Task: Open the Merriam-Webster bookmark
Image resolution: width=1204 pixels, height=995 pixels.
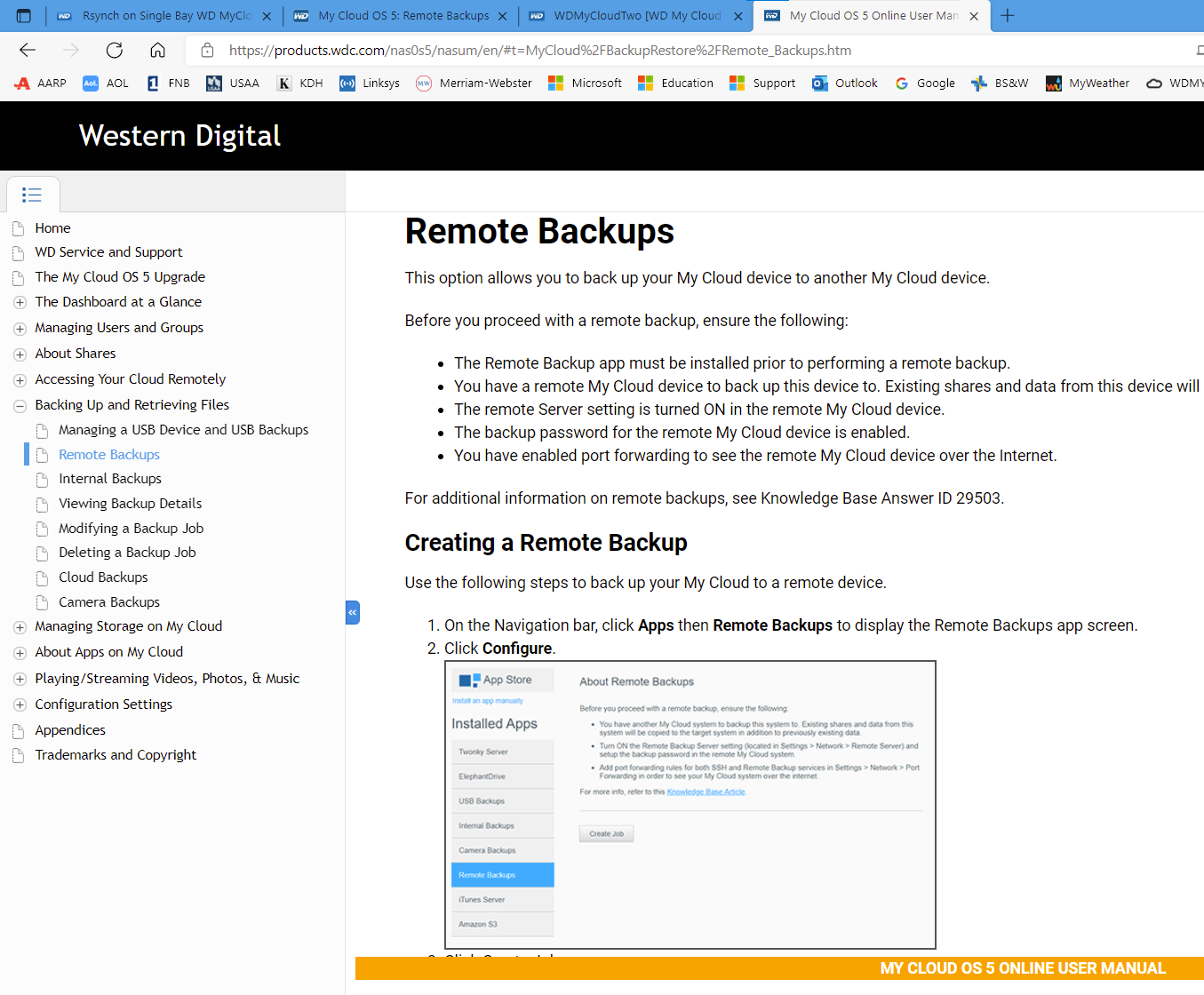Action: pyautogui.click(x=474, y=84)
